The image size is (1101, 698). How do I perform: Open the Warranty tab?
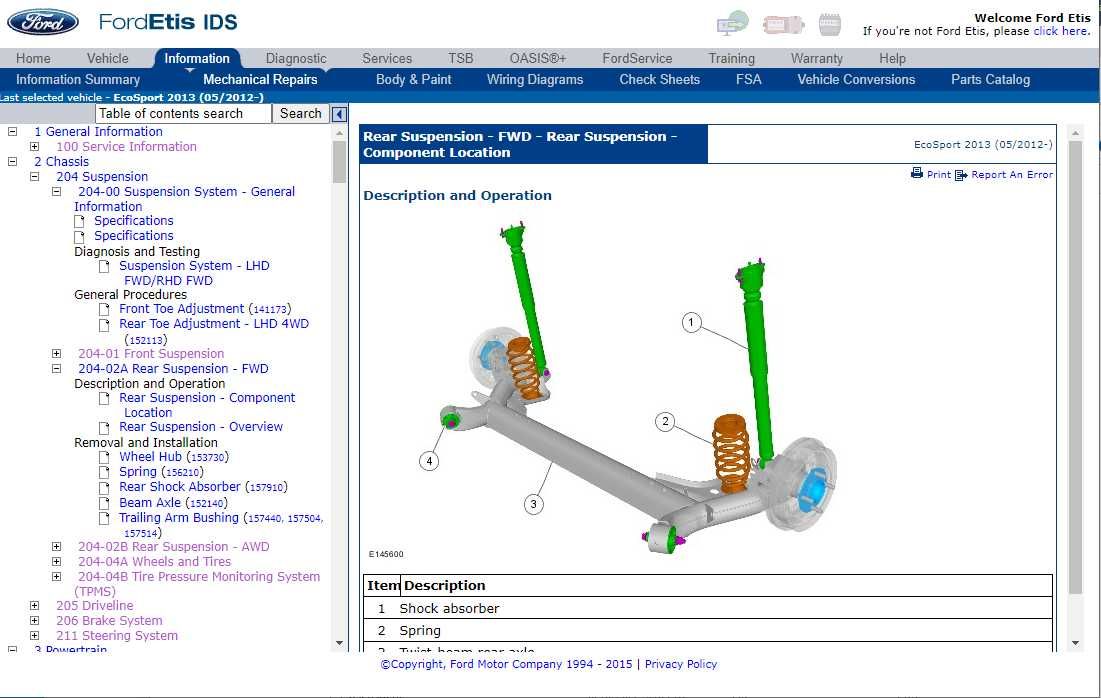[x=816, y=58]
